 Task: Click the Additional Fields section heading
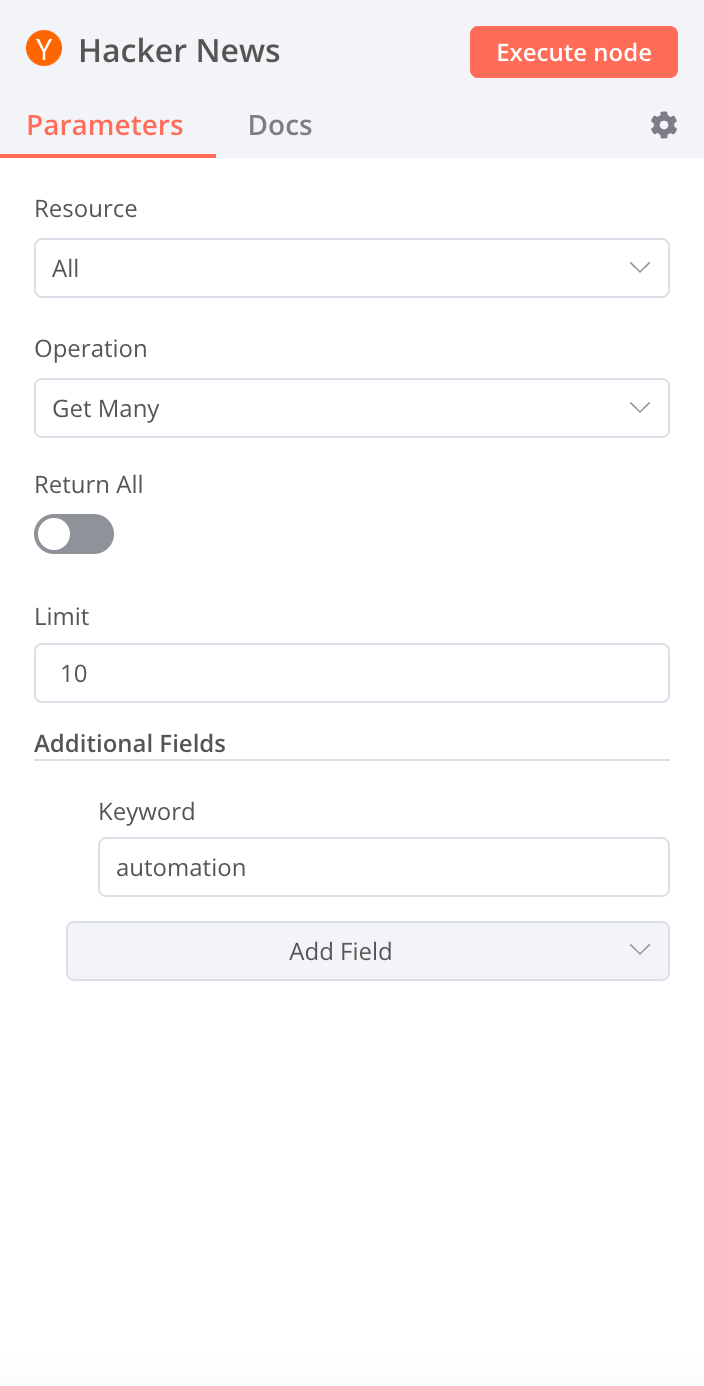coord(130,744)
